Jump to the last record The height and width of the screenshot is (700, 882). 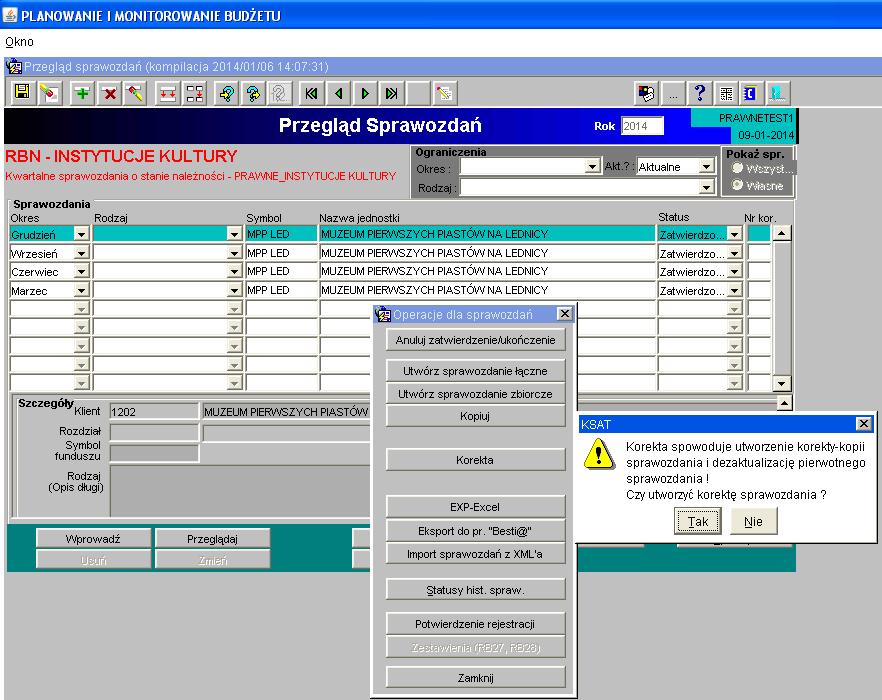(x=392, y=92)
